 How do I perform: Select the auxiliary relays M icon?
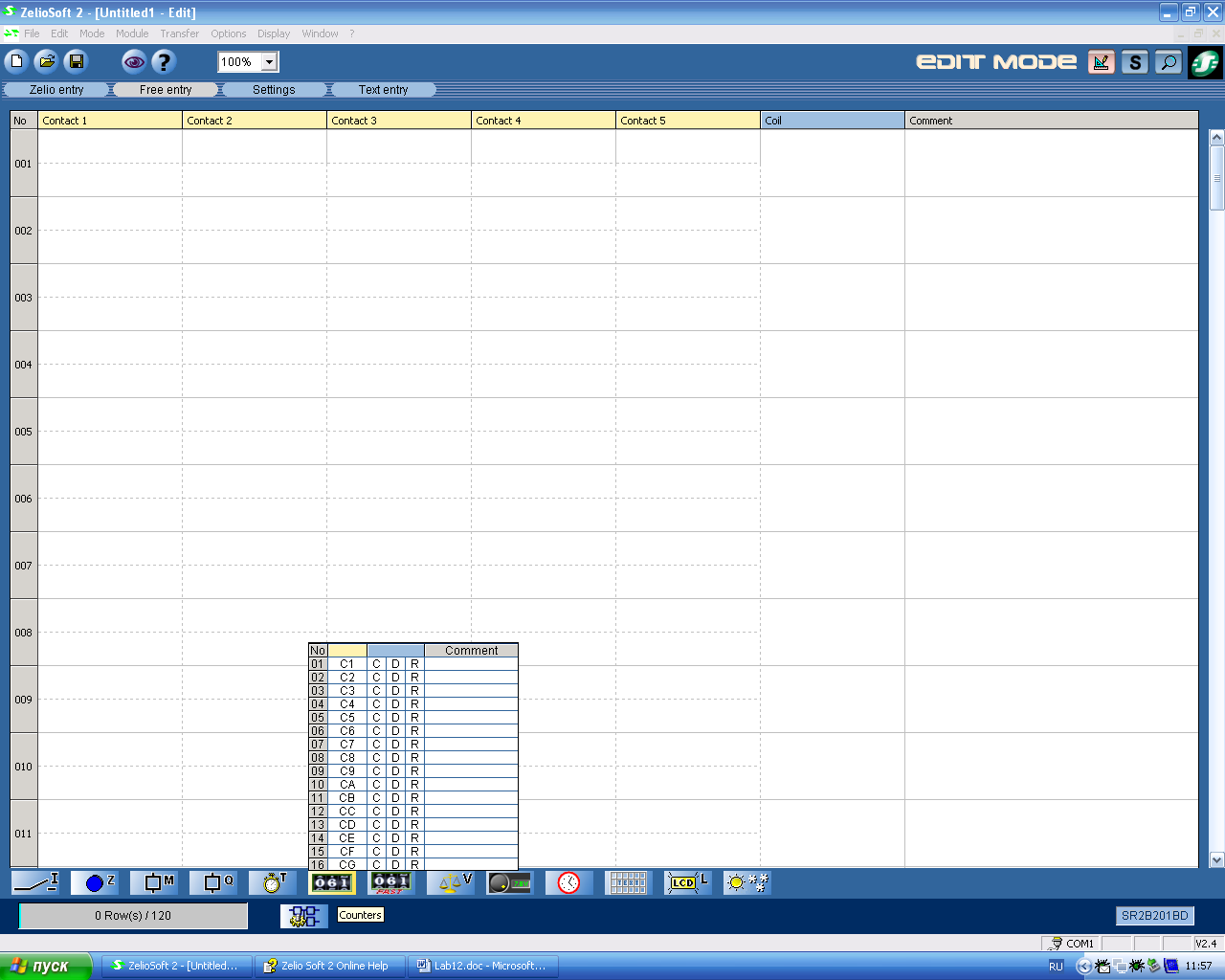coord(155,882)
